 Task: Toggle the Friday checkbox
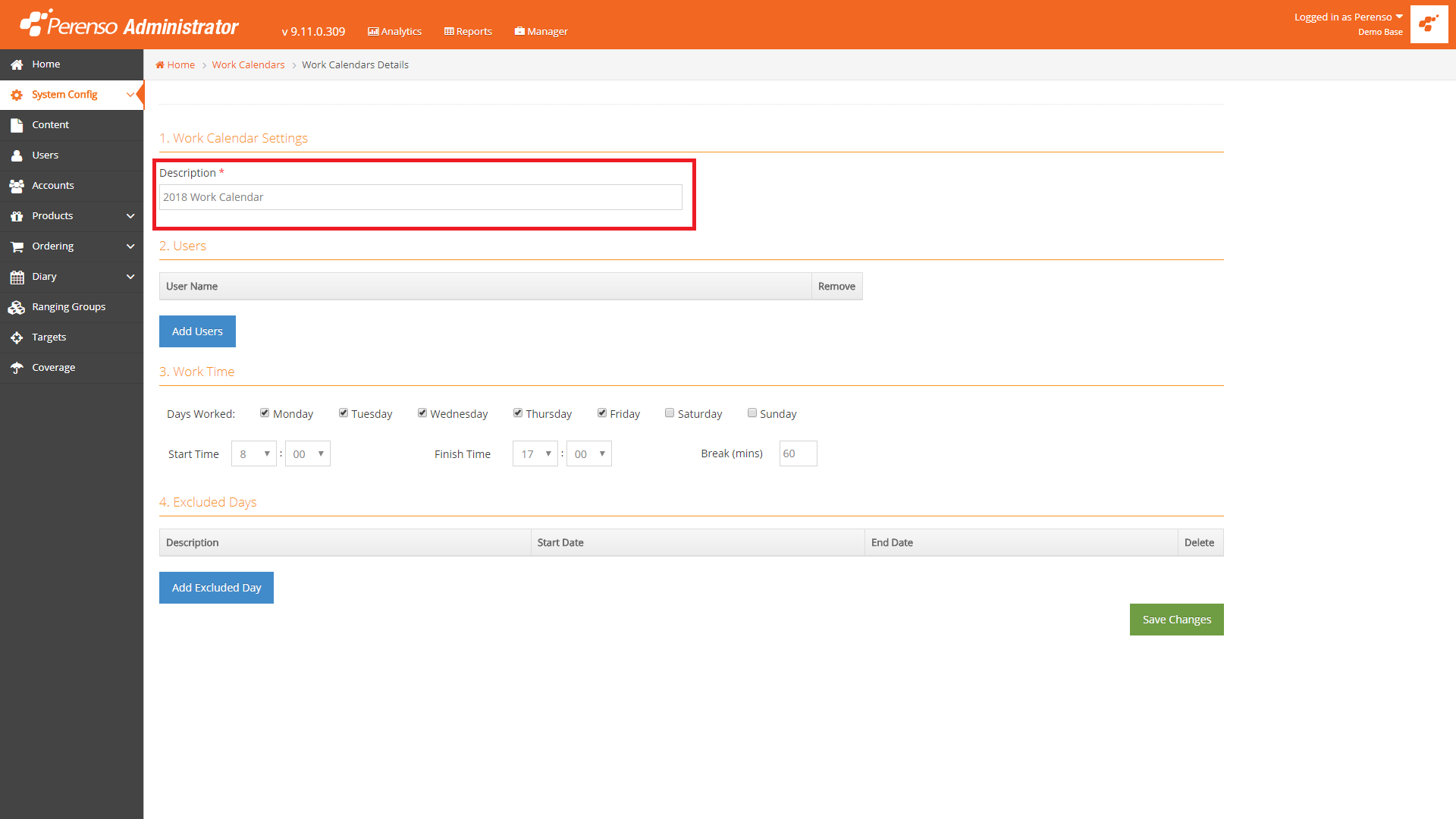602,413
